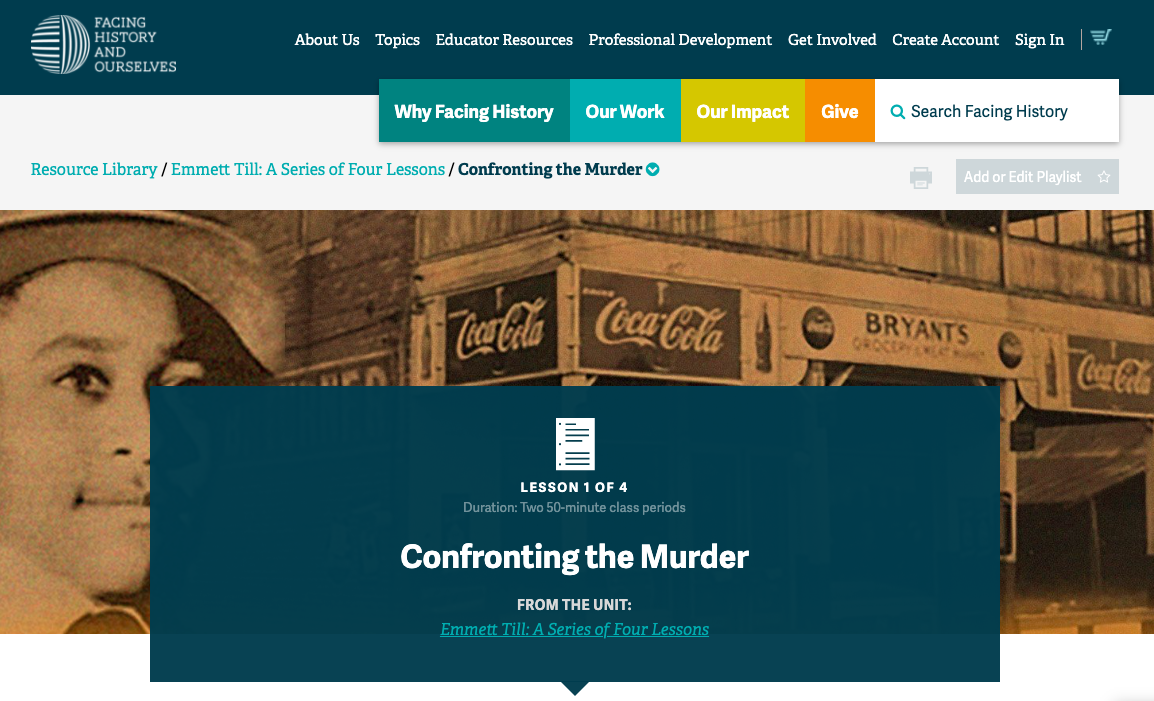Select the Give tab icon area
Screen dimensions: 1154x701
point(840,111)
